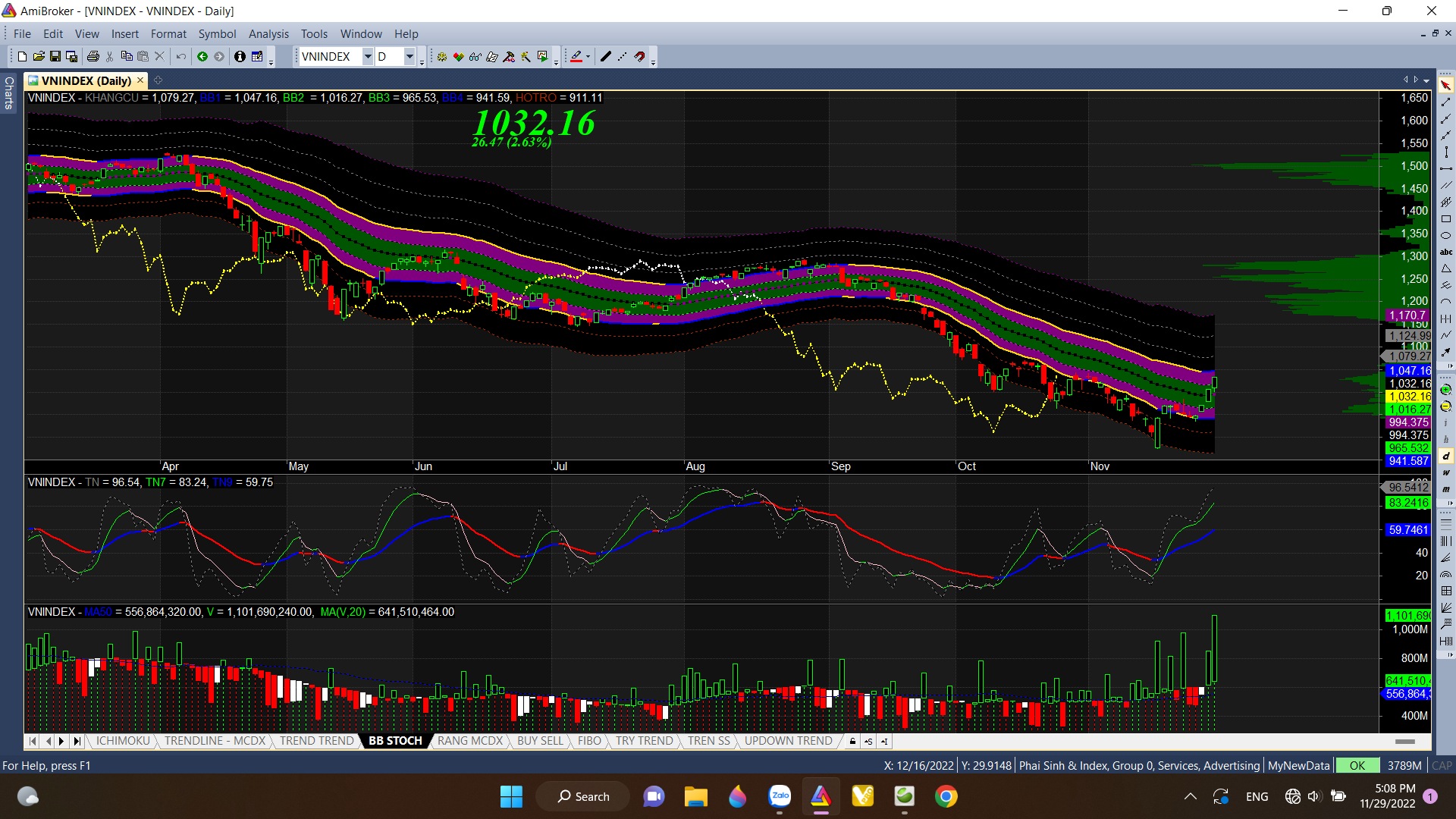Switch to the ICHIMOKU sheet tab
1456x819 pixels.
click(x=123, y=741)
